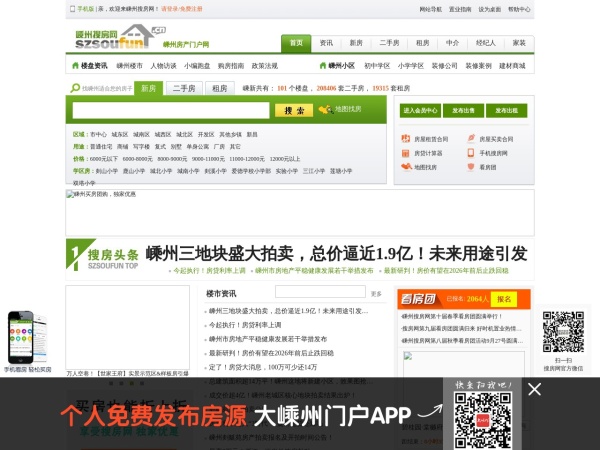
Task: Click the main property search input
Action: (x=171, y=110)
